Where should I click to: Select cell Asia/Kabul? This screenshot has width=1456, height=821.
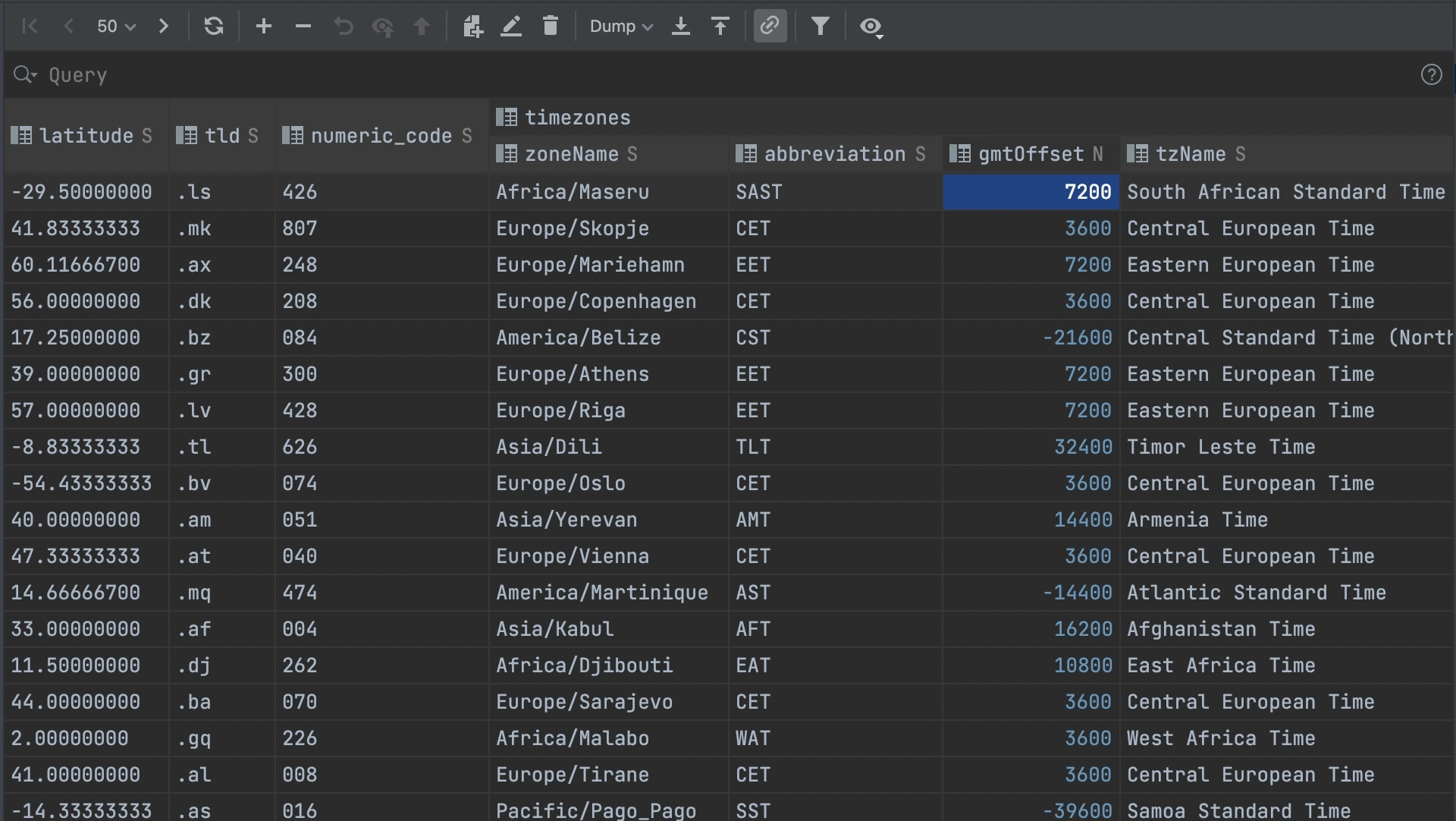click(609, 629)
